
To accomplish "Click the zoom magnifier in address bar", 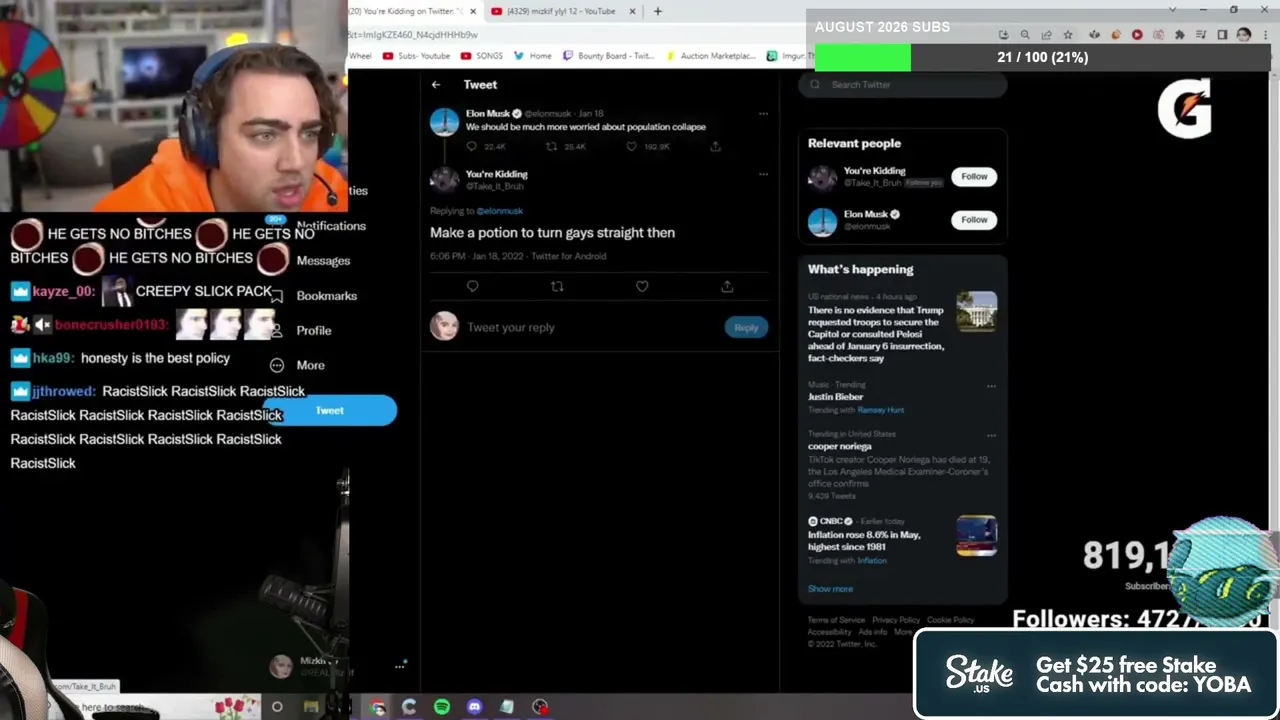I will 1025,35.
